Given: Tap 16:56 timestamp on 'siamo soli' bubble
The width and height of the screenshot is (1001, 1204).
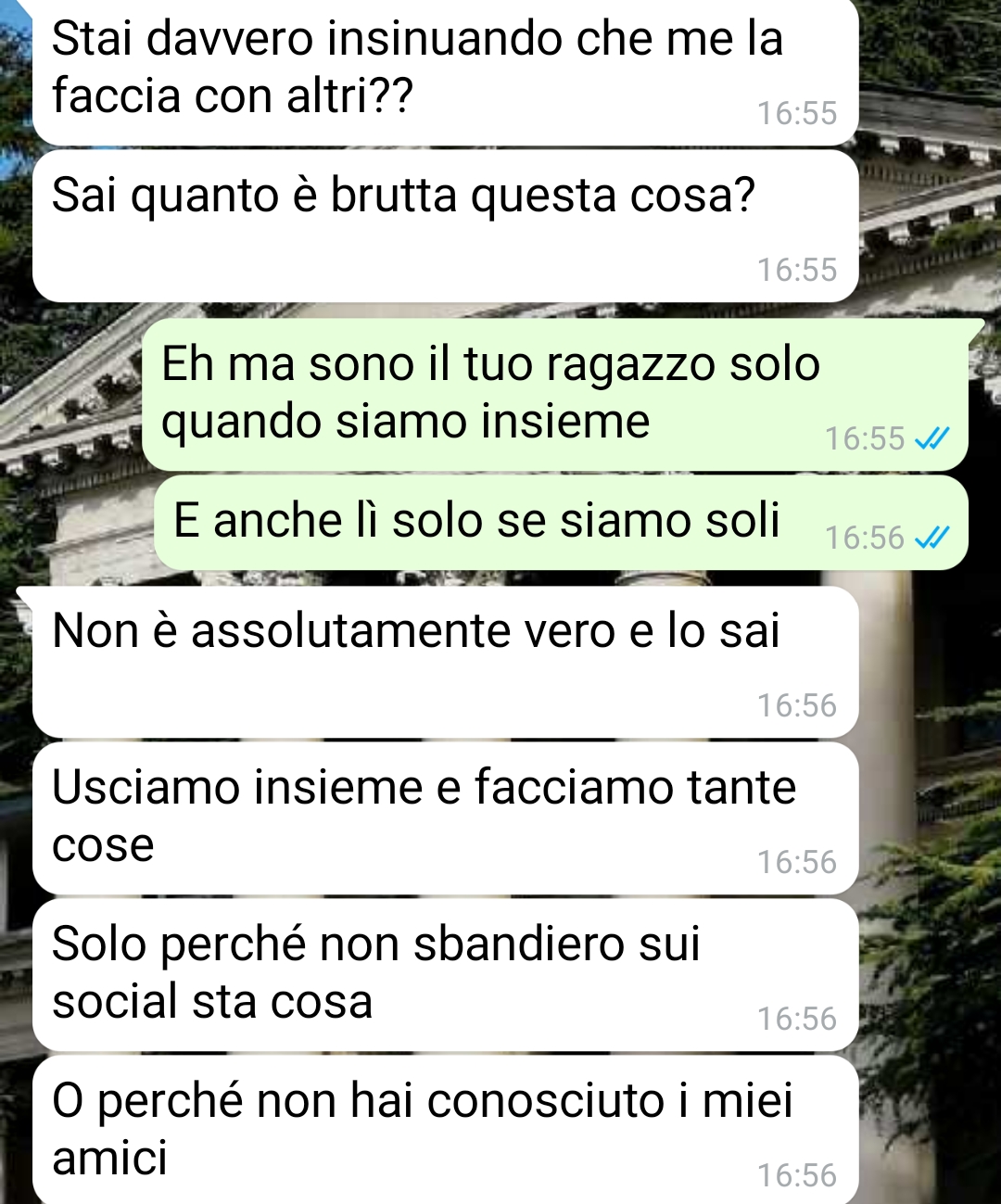Looking at the screenshot, I should pyautogui.click(x=864, y=538).
